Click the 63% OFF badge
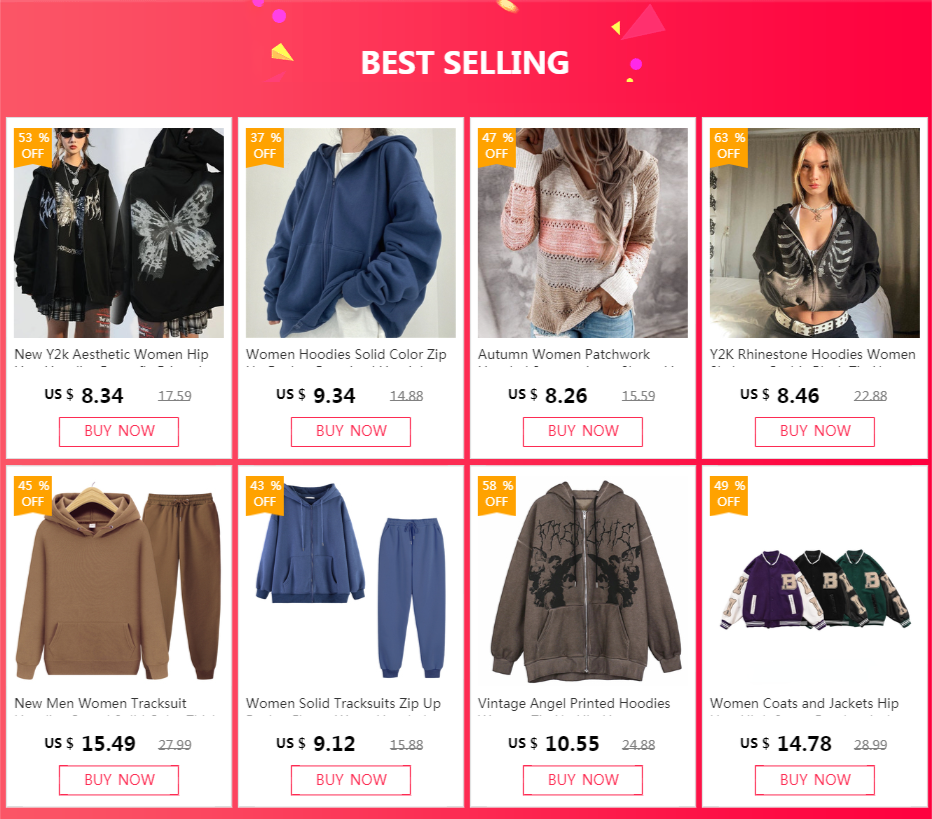This screenshot has width=932, height=819. pyautogui.click(x=729, y=146)
